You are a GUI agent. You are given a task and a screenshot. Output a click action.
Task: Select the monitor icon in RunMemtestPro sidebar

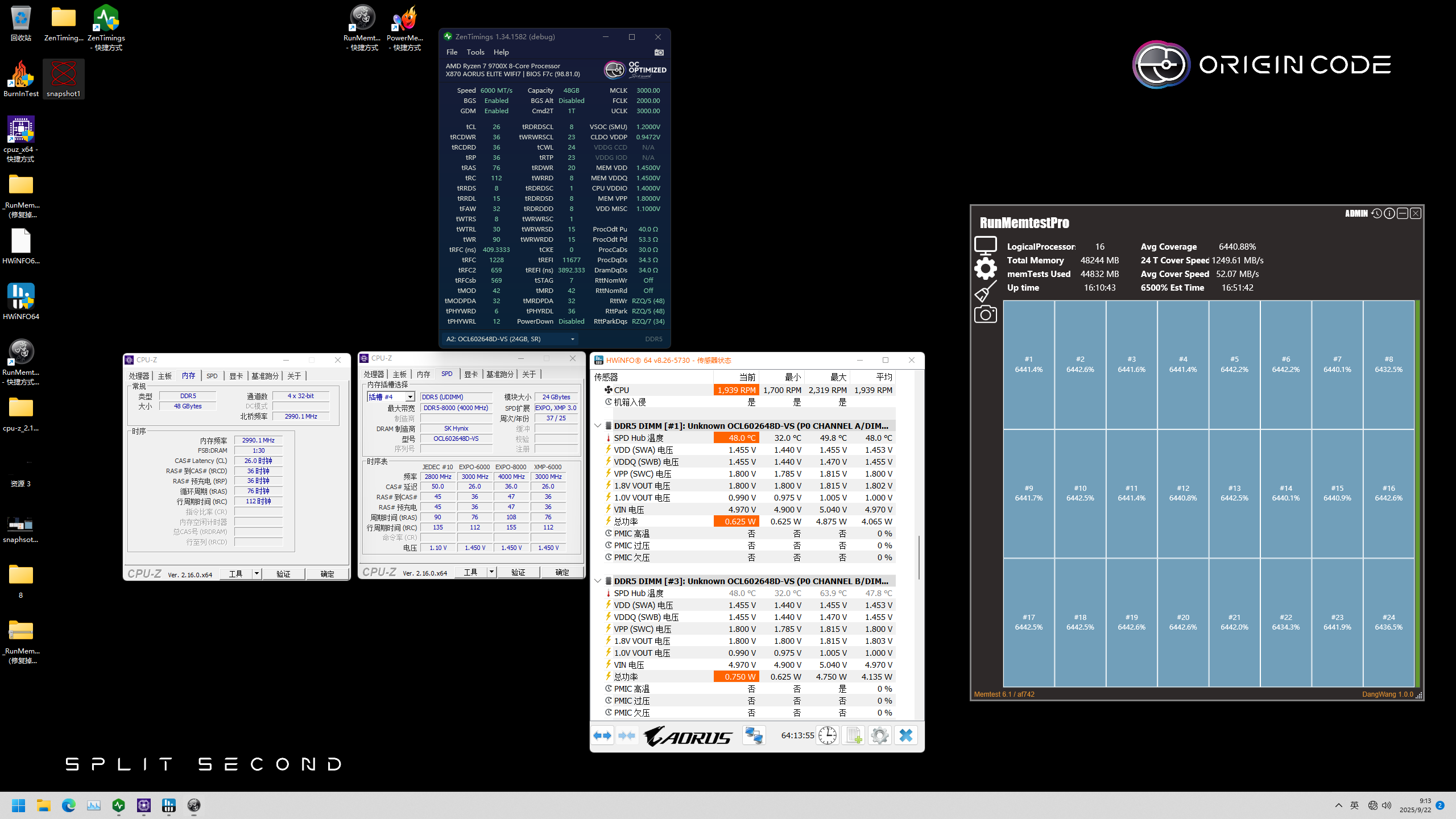click(986, 245)
